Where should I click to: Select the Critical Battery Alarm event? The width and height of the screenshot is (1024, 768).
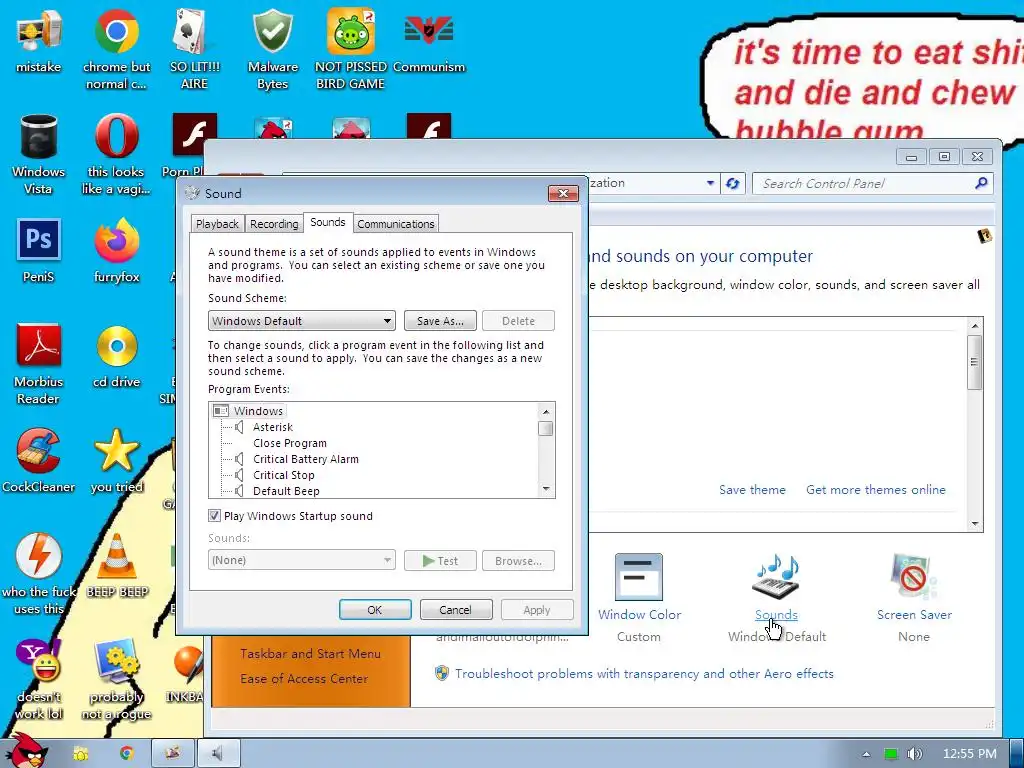pos(306,459)
